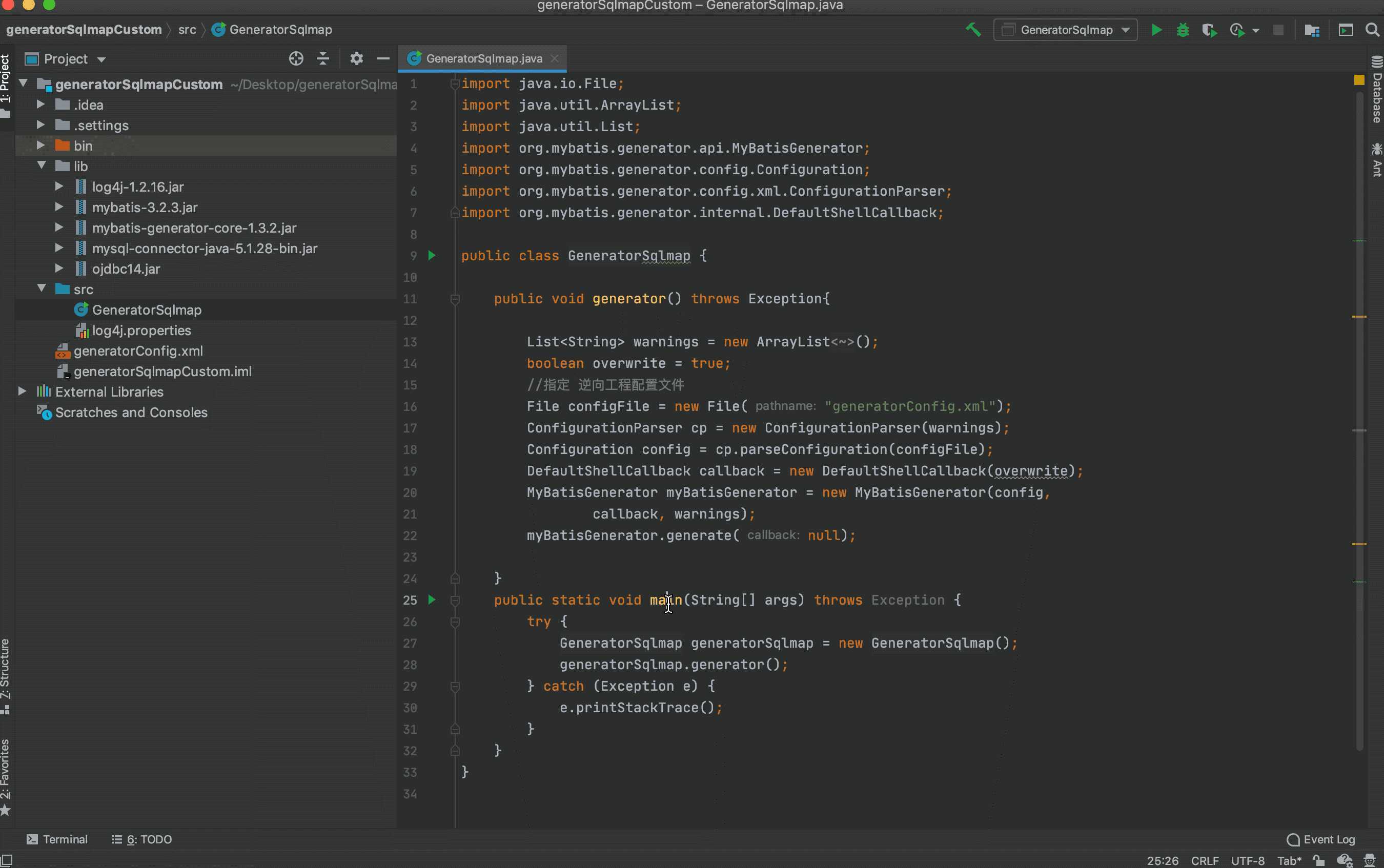Select GeneratorSqlmap class in project tree
This screenshot has height=868, width=1384.
[x=138, y=310]
